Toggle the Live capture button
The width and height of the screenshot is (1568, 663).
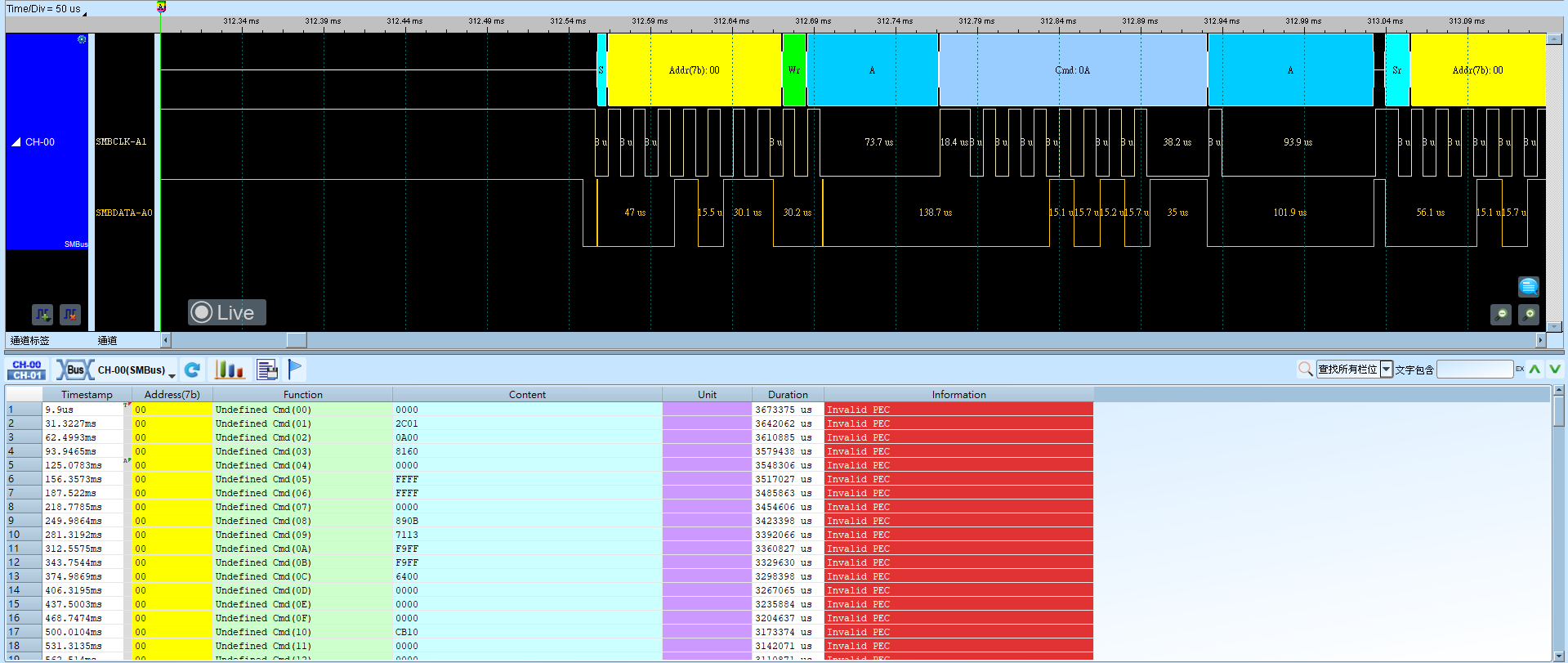tap(227, 312)
